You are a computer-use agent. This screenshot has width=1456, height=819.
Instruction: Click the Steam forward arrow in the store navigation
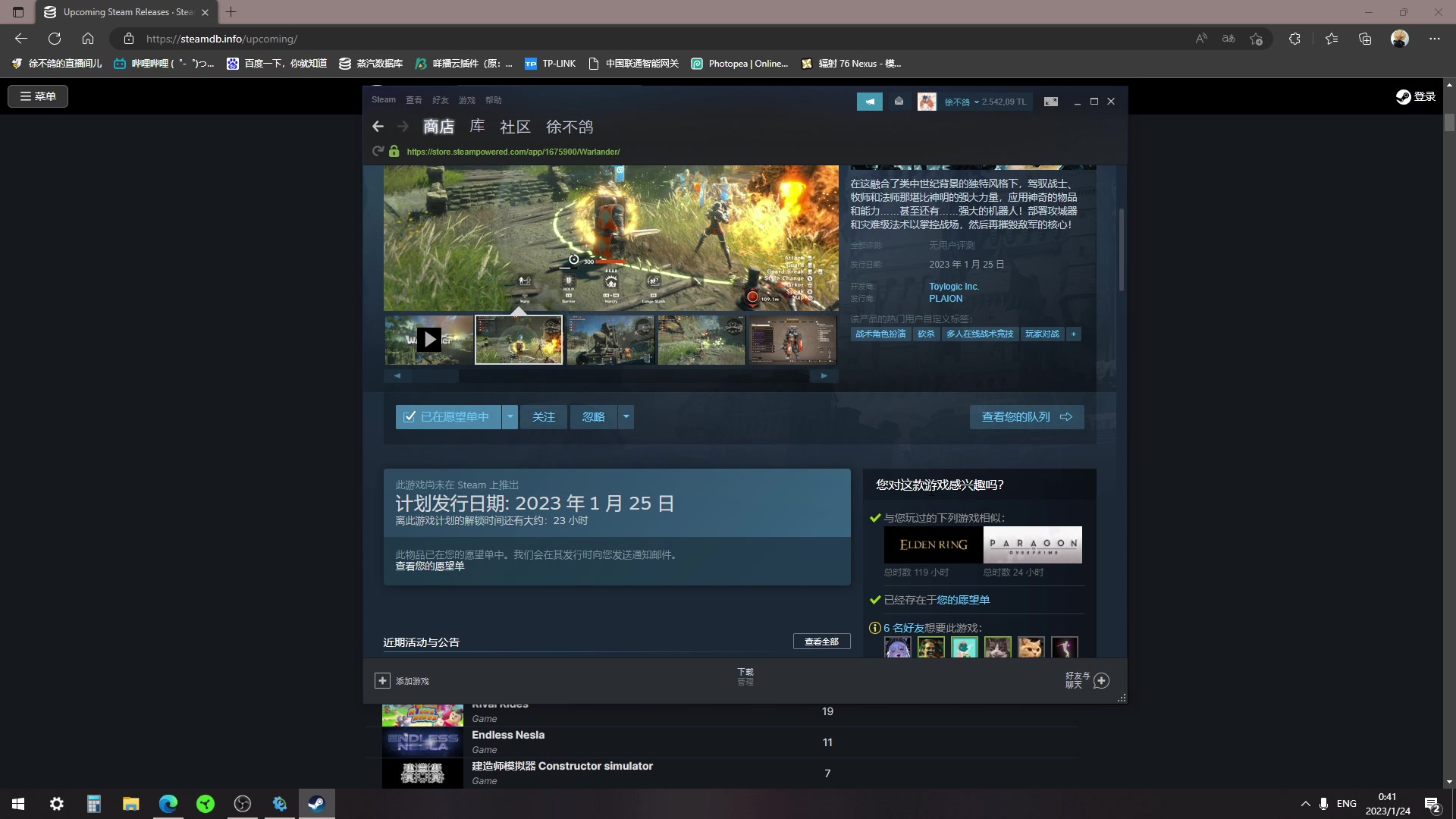click(x=403, y=127)
